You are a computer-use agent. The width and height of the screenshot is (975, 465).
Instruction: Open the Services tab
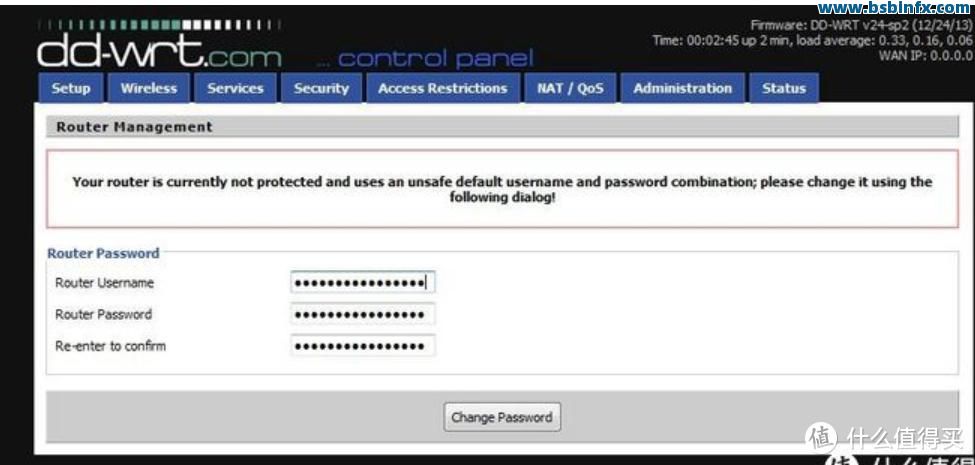click(x=235, y=88)
